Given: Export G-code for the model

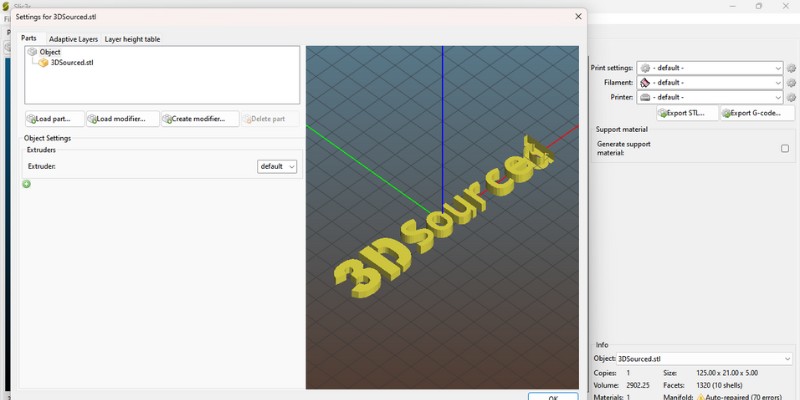Looking at the screenshot, I should (750, 114).
